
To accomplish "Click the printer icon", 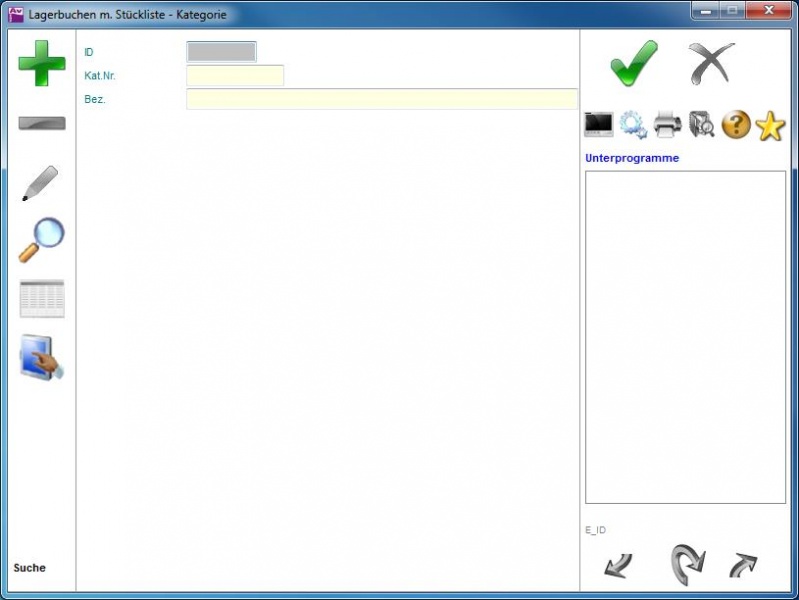I will click(667, 125).
